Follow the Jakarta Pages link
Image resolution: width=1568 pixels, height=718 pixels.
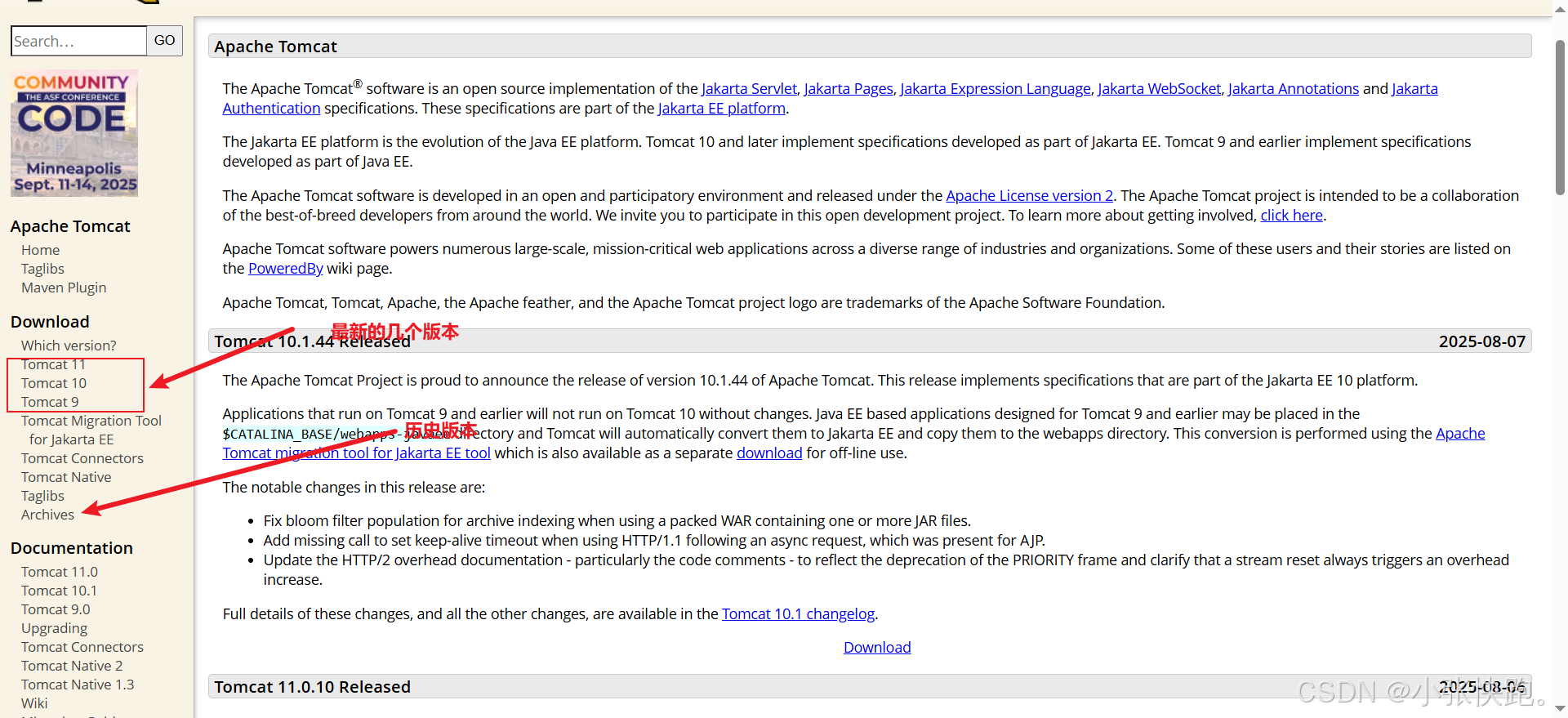point(849,88)
